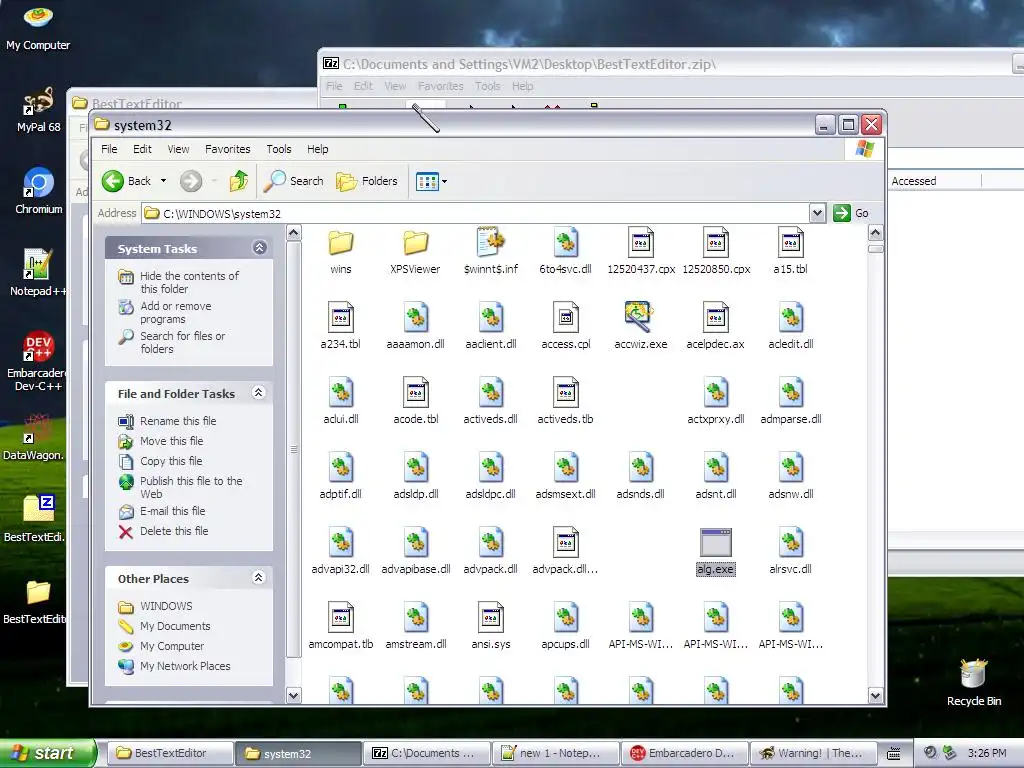This screenshot has height=768, width=1024.
Task: Go to My Network Places link
Action: pyautogui.click(x=185, y=666)
